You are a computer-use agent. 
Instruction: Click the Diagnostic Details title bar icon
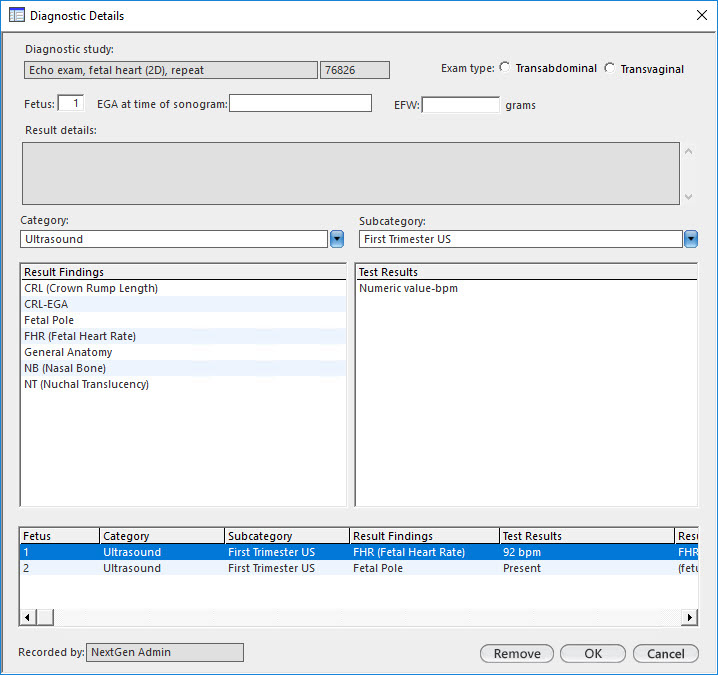point(17,15)
